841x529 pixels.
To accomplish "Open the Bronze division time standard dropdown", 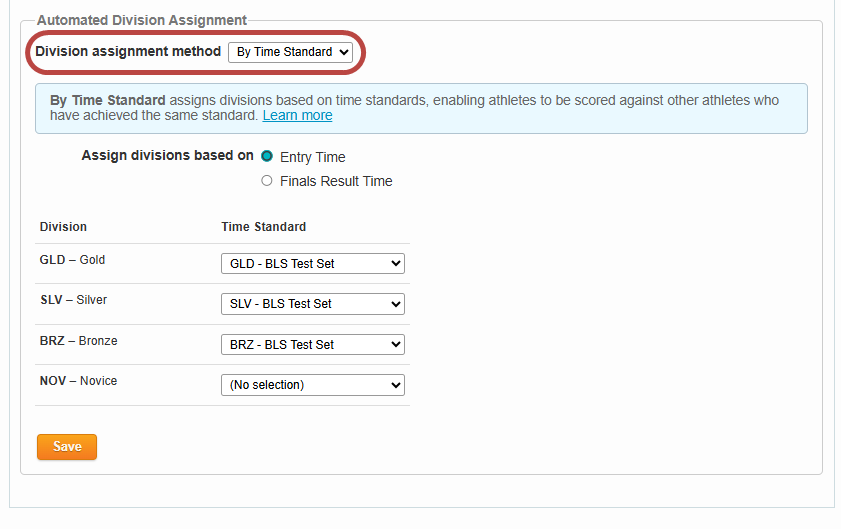I will (x=312, y=344).
